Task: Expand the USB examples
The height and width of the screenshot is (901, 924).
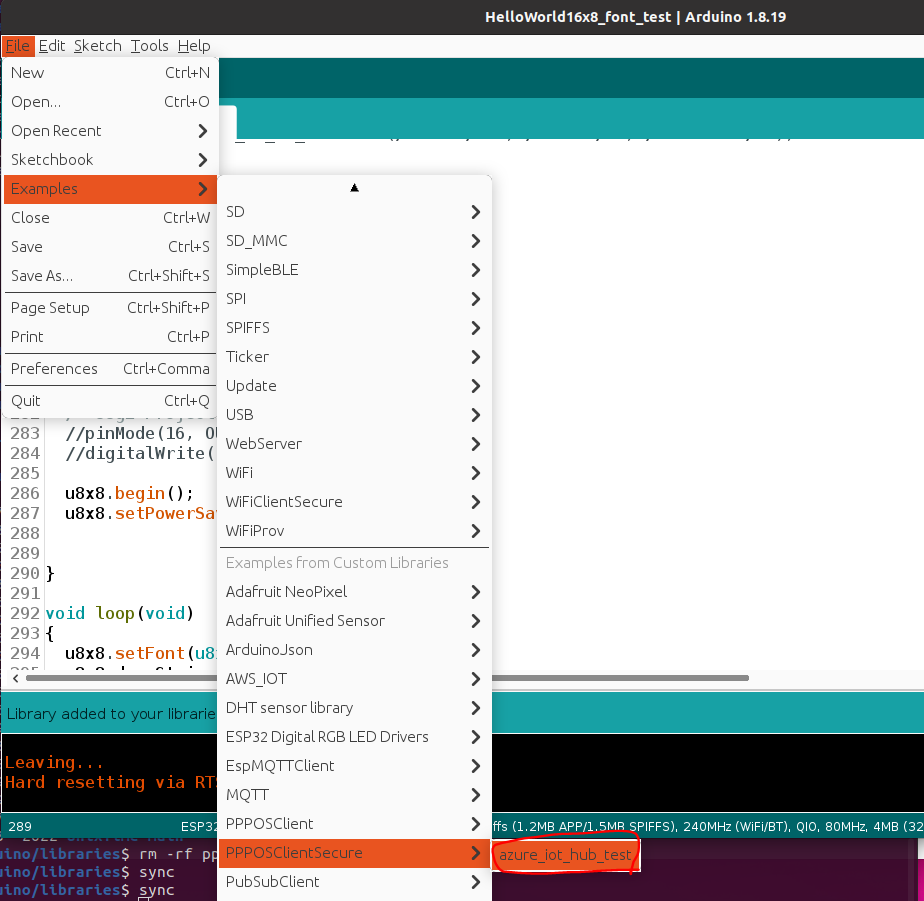Action: point(354,415)
